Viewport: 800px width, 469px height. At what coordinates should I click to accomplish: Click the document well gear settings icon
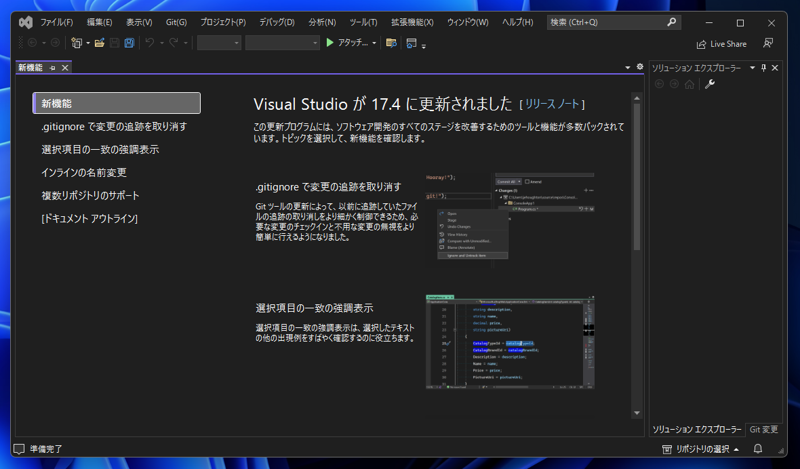[x=640, y=67]
